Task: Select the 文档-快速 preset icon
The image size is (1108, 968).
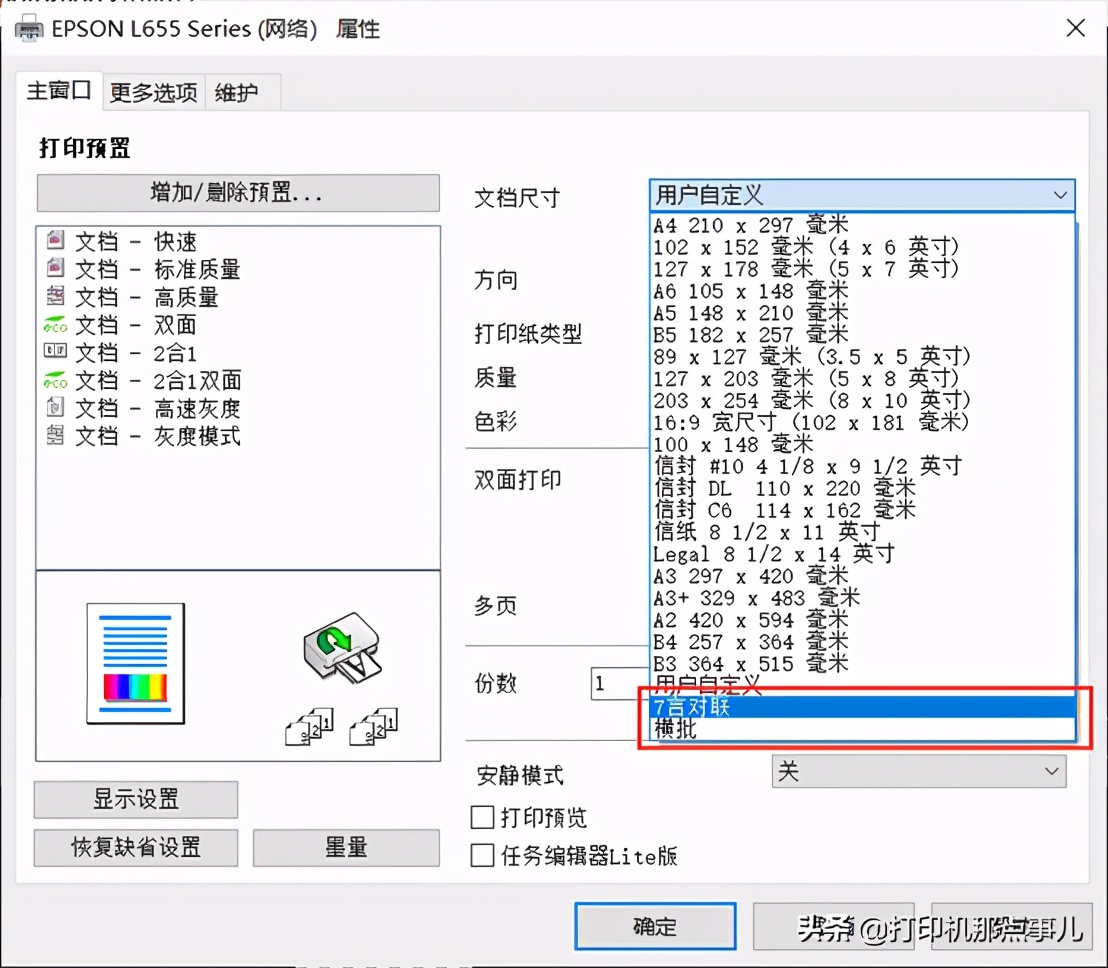Action: pos(57,241)
